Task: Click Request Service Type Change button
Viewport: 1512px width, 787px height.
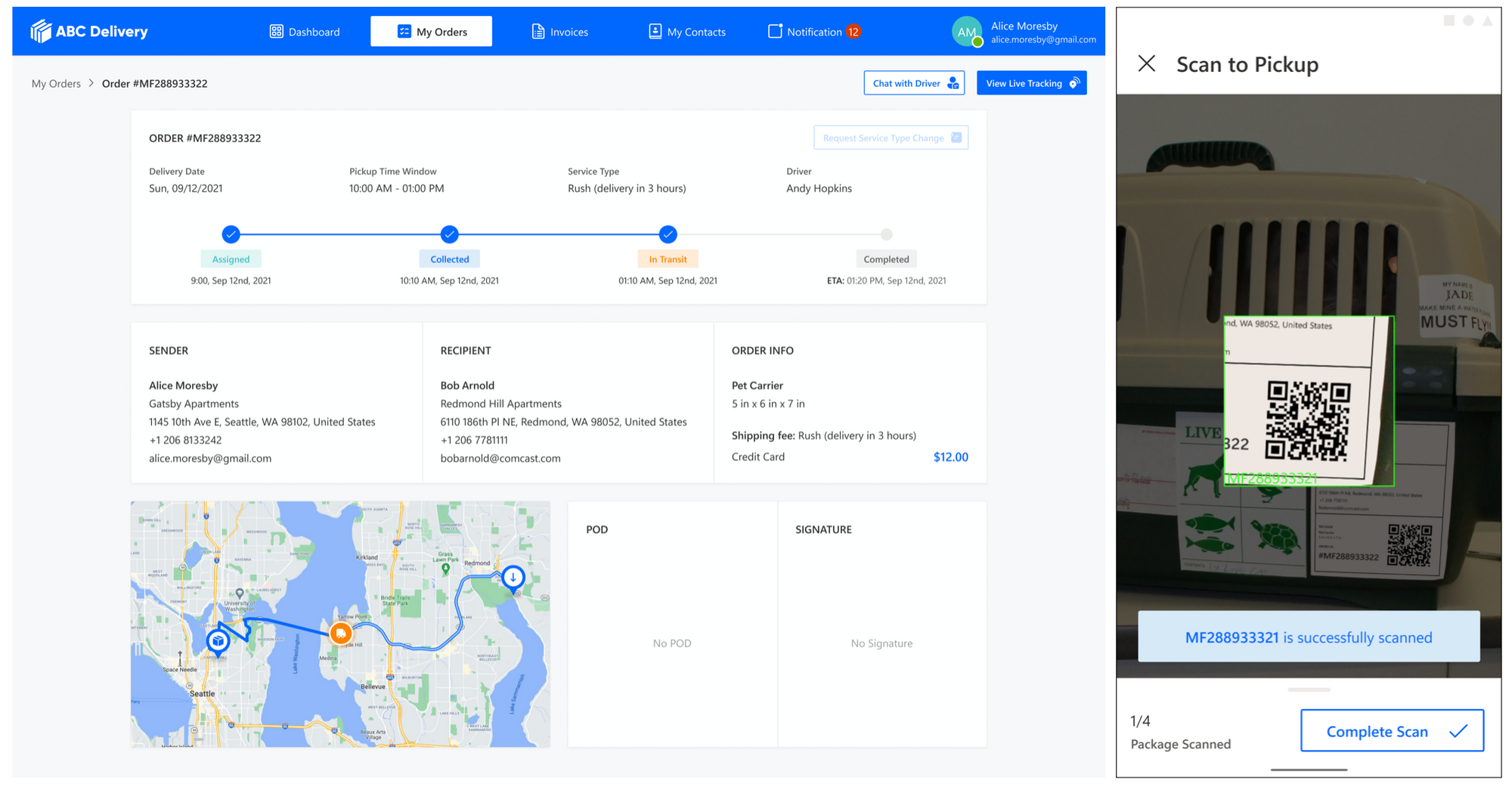Action: pyautogui.click(x=891, y=138)
